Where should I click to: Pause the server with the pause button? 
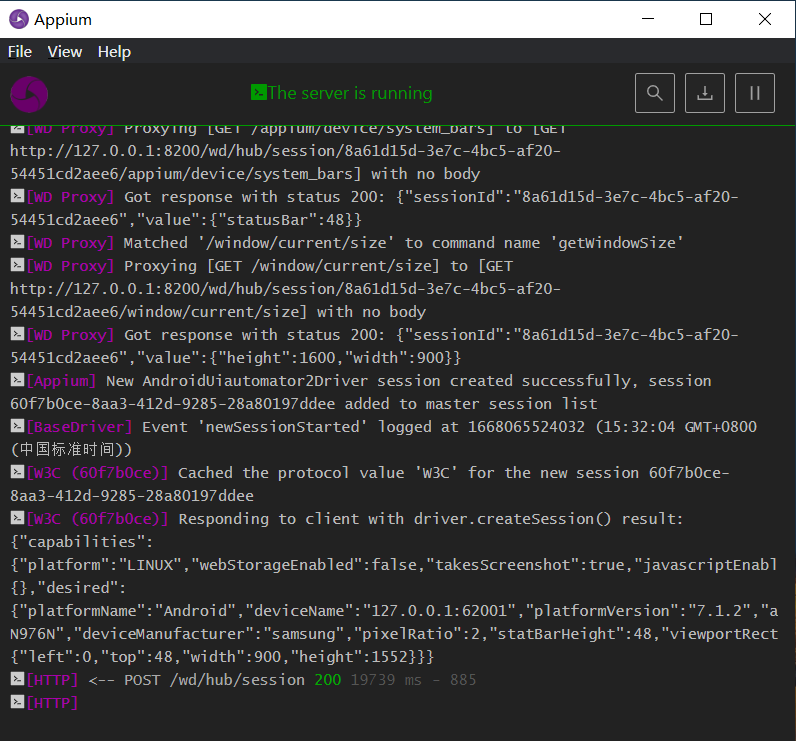pos(754,93)
